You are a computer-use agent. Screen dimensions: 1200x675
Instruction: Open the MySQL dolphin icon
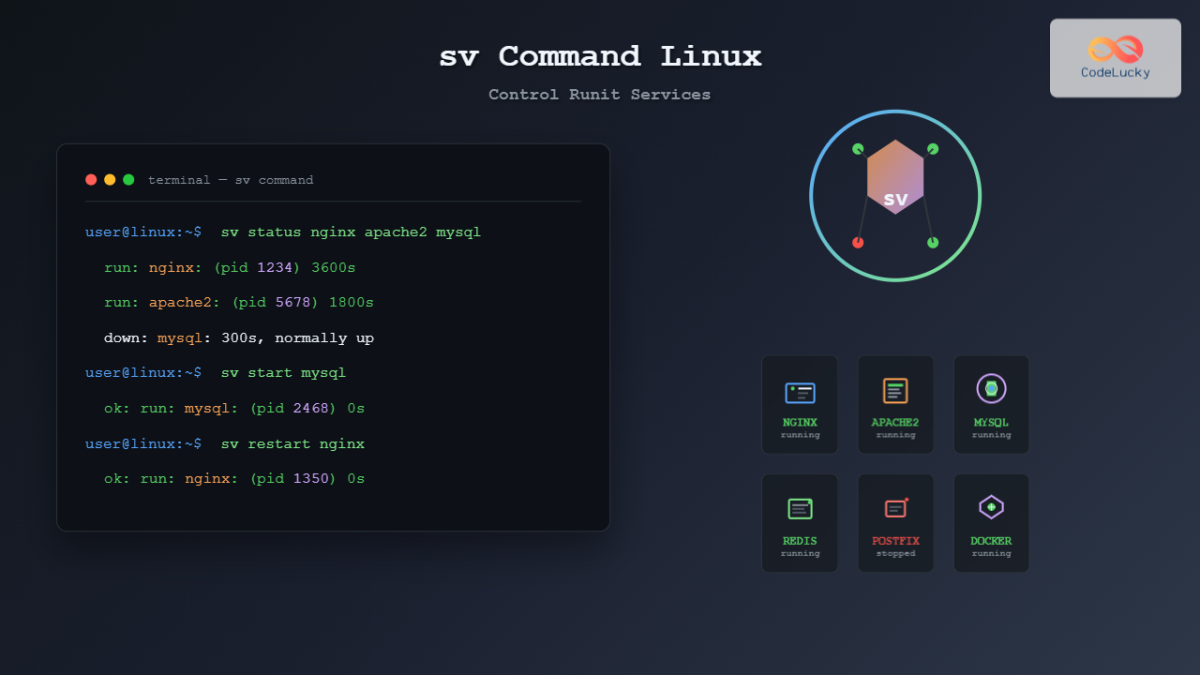click(990, 391)
